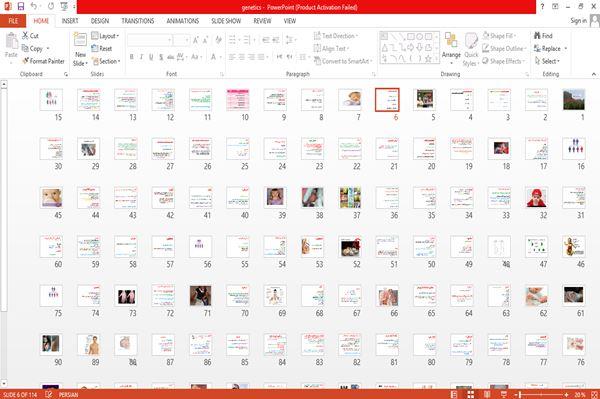The image size is (600, 399).
Task: Select slide 10 thumbnail
Action: click(x=238, y=99)
